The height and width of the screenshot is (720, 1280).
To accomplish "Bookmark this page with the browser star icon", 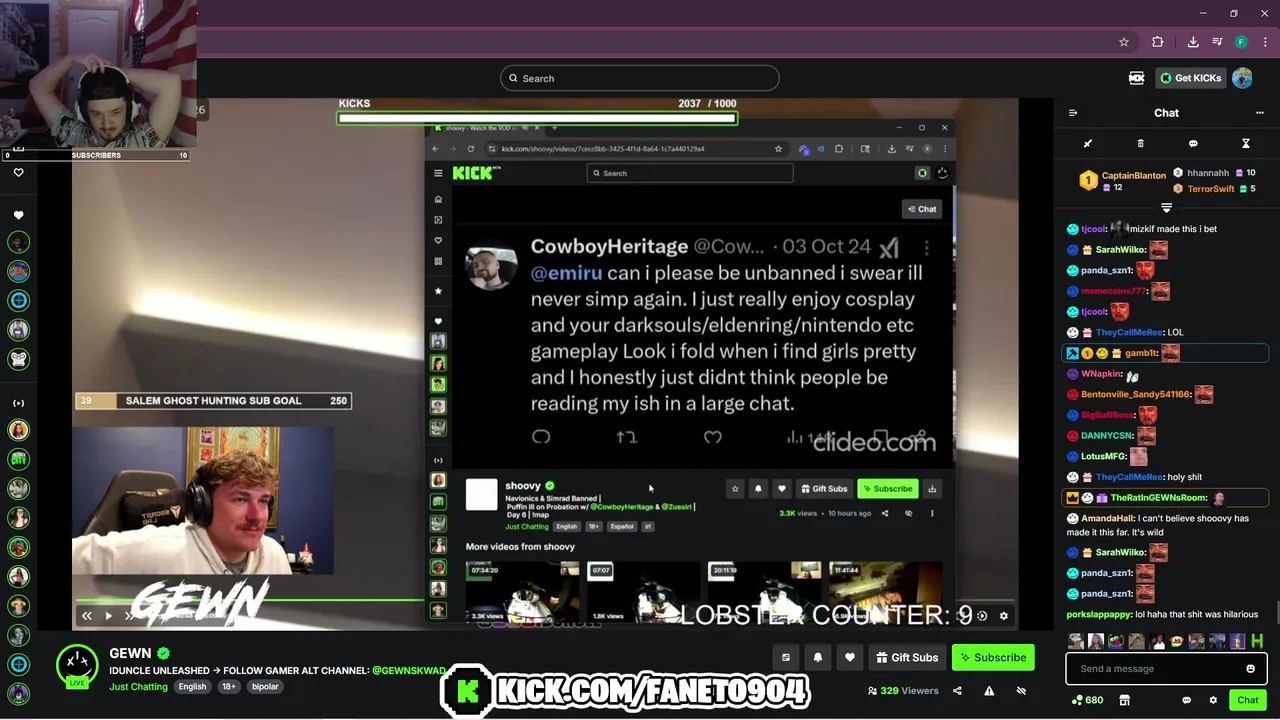I will [x=1124, y=42].
